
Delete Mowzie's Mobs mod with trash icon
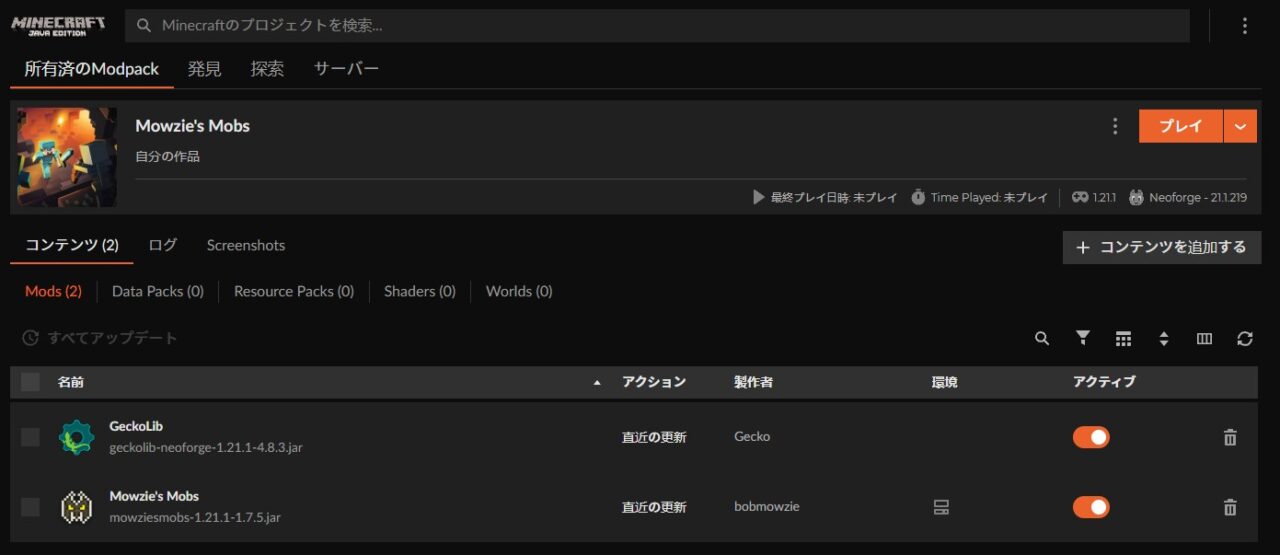coord(1230,507)
